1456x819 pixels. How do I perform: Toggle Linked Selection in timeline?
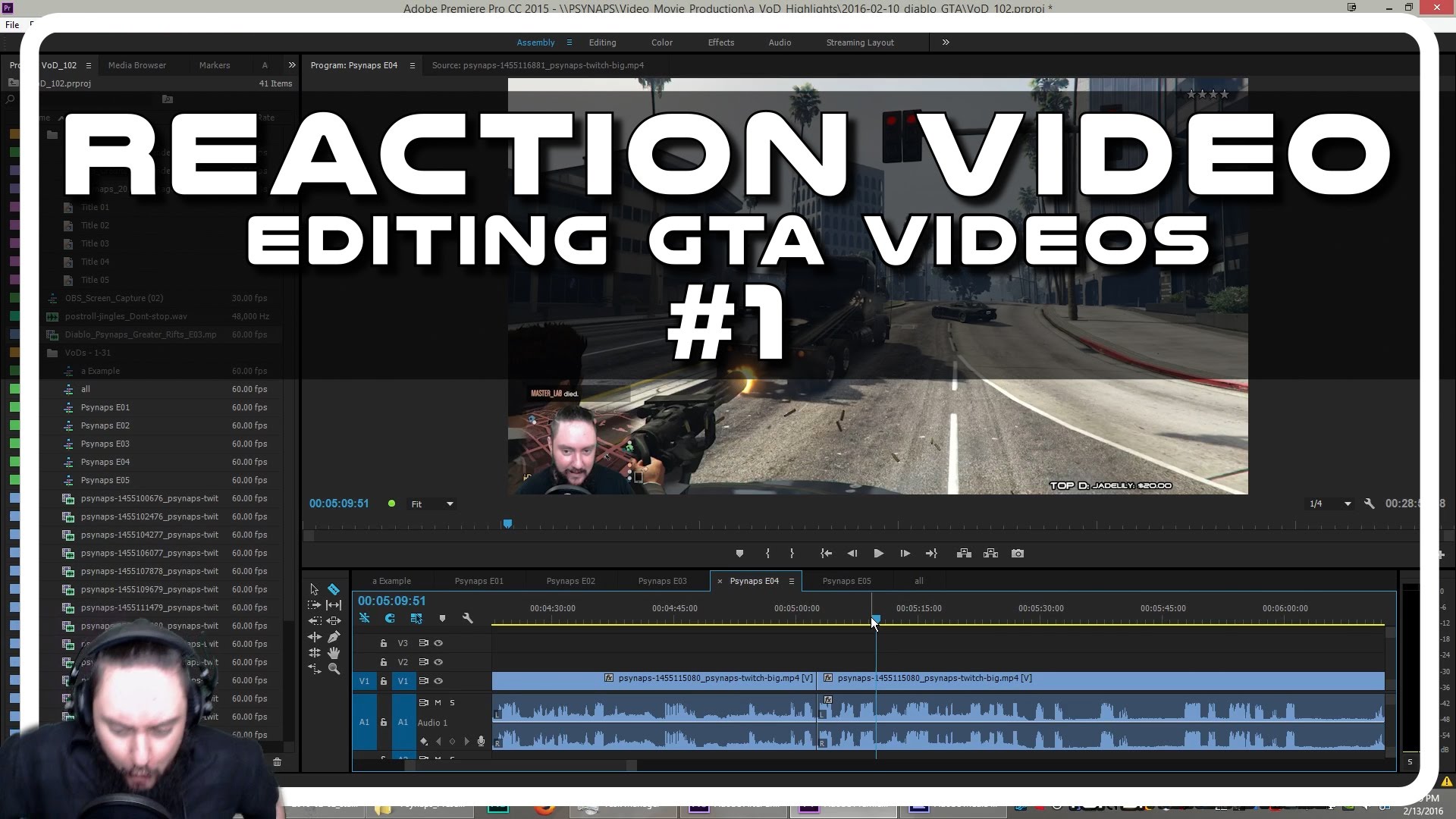pyautogui.click(x=416, y=619)
